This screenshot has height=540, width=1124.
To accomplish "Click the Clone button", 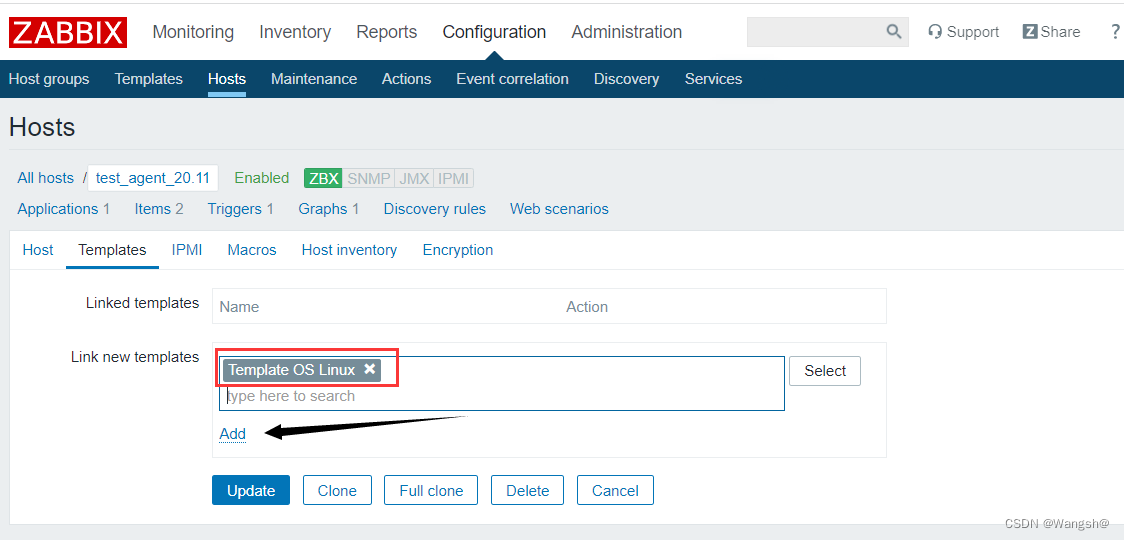I will click(x=338, y=491).
